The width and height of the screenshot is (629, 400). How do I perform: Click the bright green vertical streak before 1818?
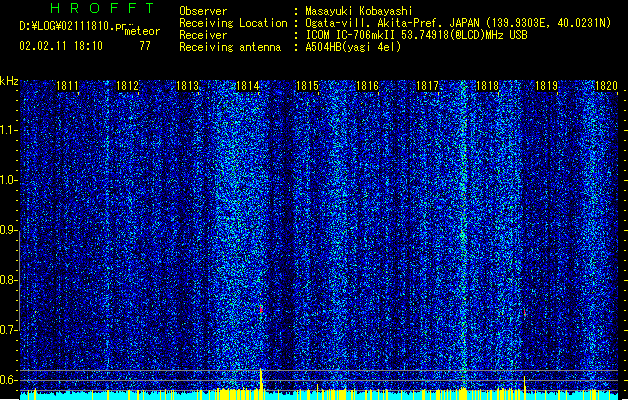[463, 235]
